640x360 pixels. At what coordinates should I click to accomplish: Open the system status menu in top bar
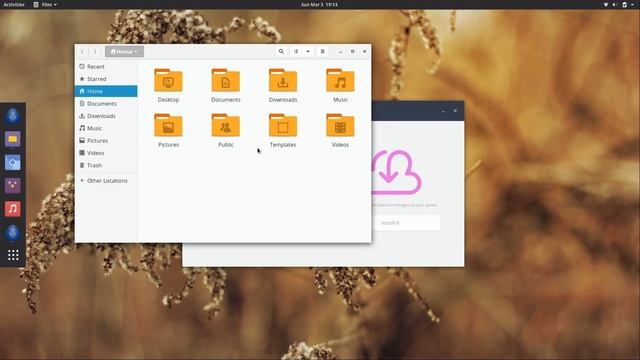tap(618, 4)
